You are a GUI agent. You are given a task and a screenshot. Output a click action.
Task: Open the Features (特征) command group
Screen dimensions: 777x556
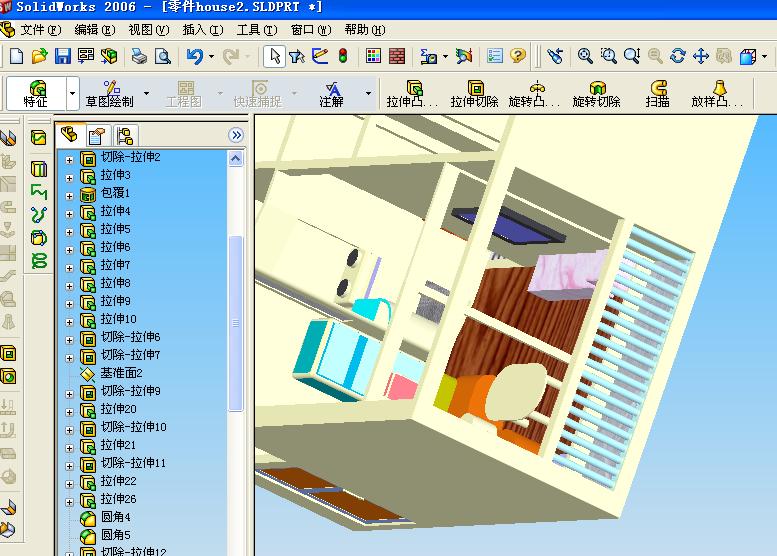point(36,94)
